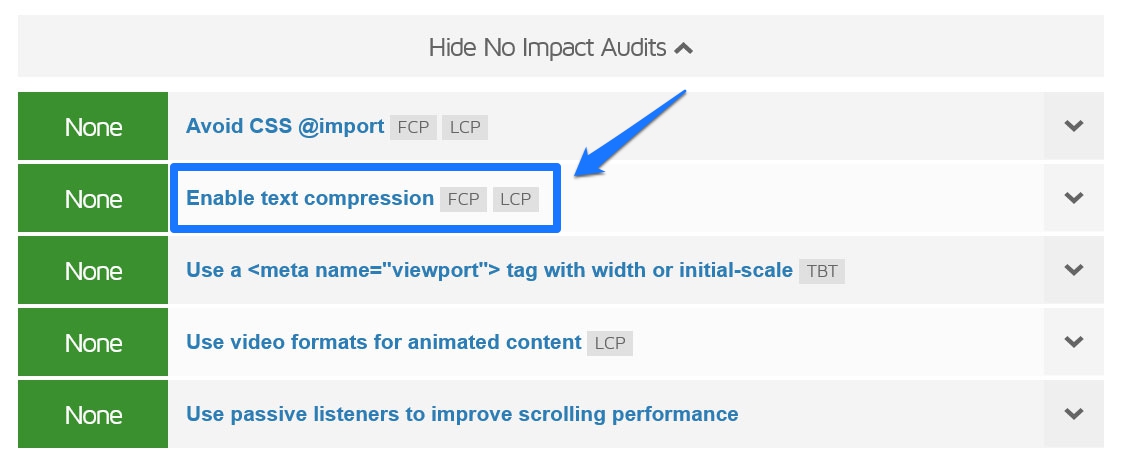The height and width of the screenshot is (450, 1122).
Task: Expand the meta viewport audit chevron
Action: point(1073,270)
